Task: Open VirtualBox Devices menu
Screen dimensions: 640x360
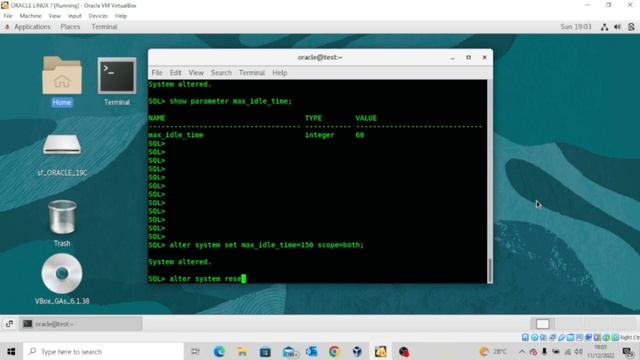Action: click(x=98, y=16)
